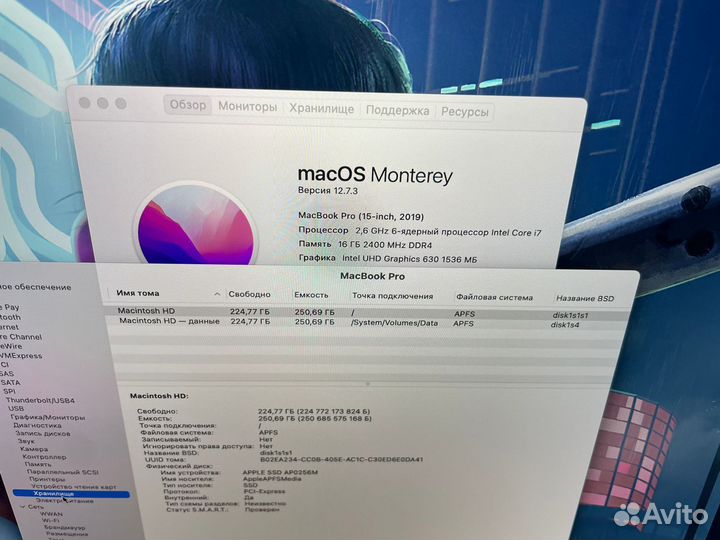Screen dimensions: 720x540
Task: Select Контроллер in the sidebar
Action: click(x=45, y=457)
